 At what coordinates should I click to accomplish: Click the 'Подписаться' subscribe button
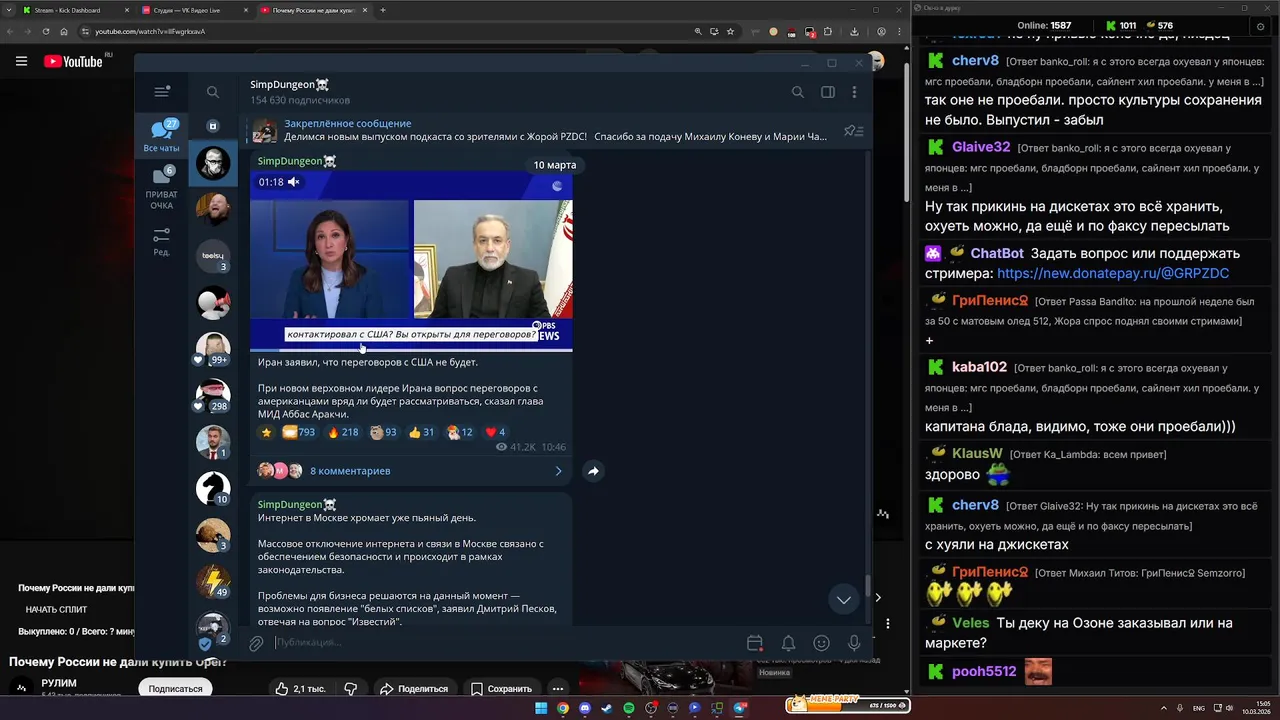pos(175,688)
